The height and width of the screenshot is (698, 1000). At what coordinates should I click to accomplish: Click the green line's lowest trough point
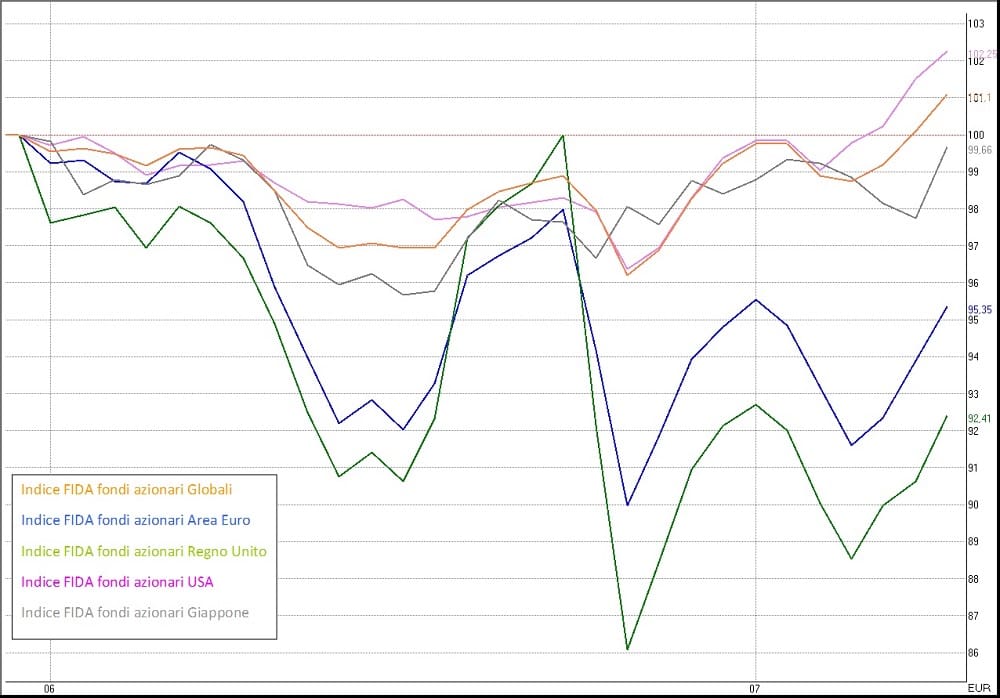[628, 650]
